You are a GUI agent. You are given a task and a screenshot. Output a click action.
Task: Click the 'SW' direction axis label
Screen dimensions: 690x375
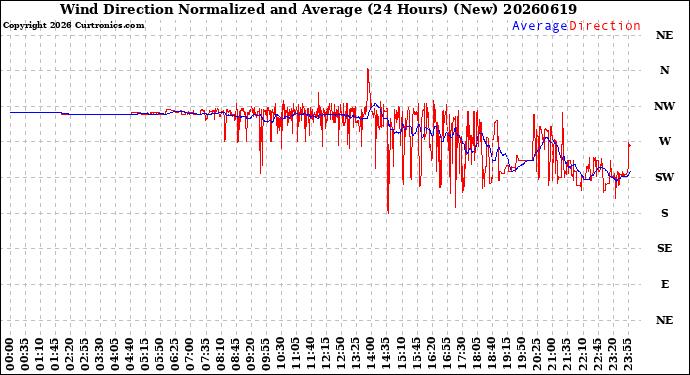pyautogui.click(x=664, y=177)
